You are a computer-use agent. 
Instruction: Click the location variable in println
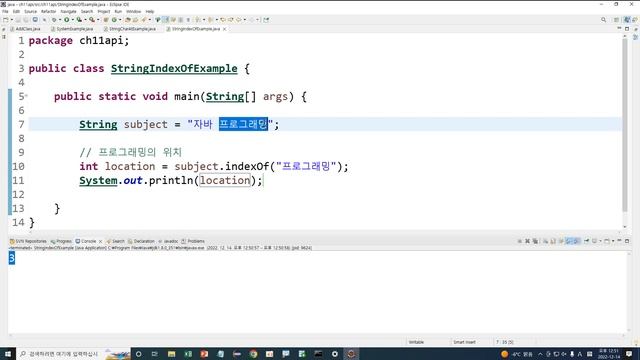[x=224, y=180]
